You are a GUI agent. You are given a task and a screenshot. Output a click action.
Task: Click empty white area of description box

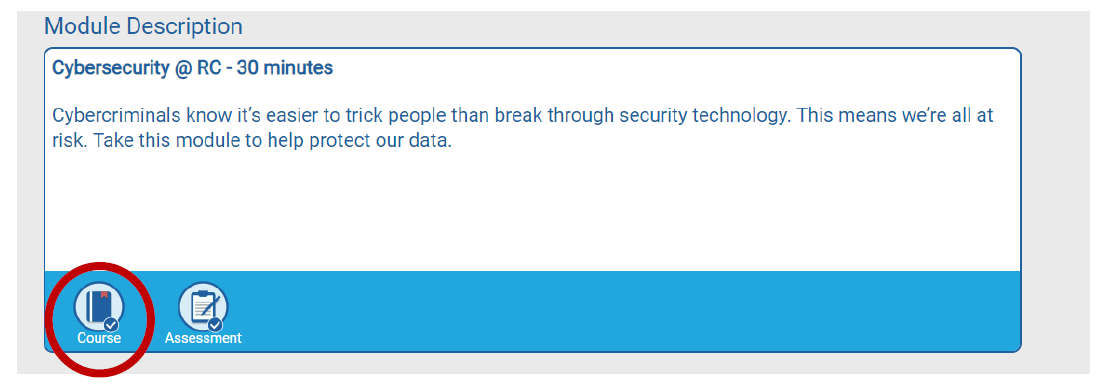532,212
